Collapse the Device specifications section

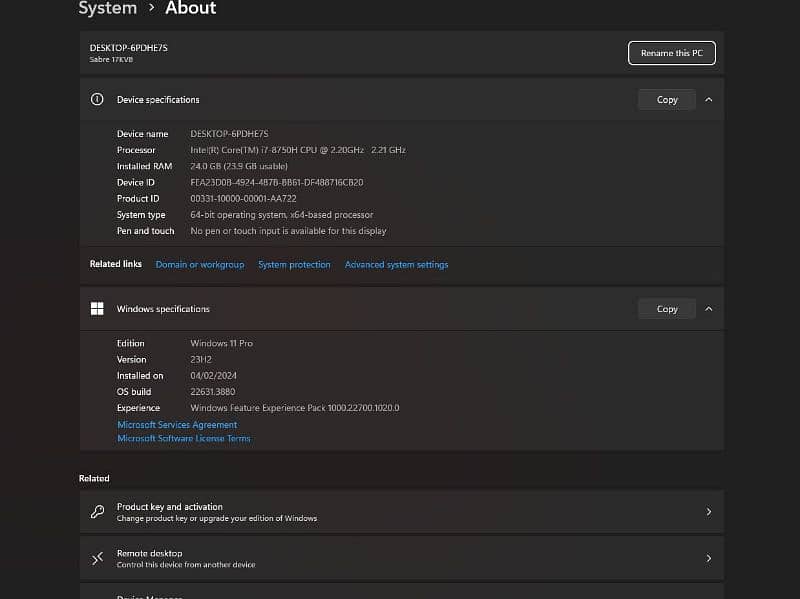[x=709, y=99]
